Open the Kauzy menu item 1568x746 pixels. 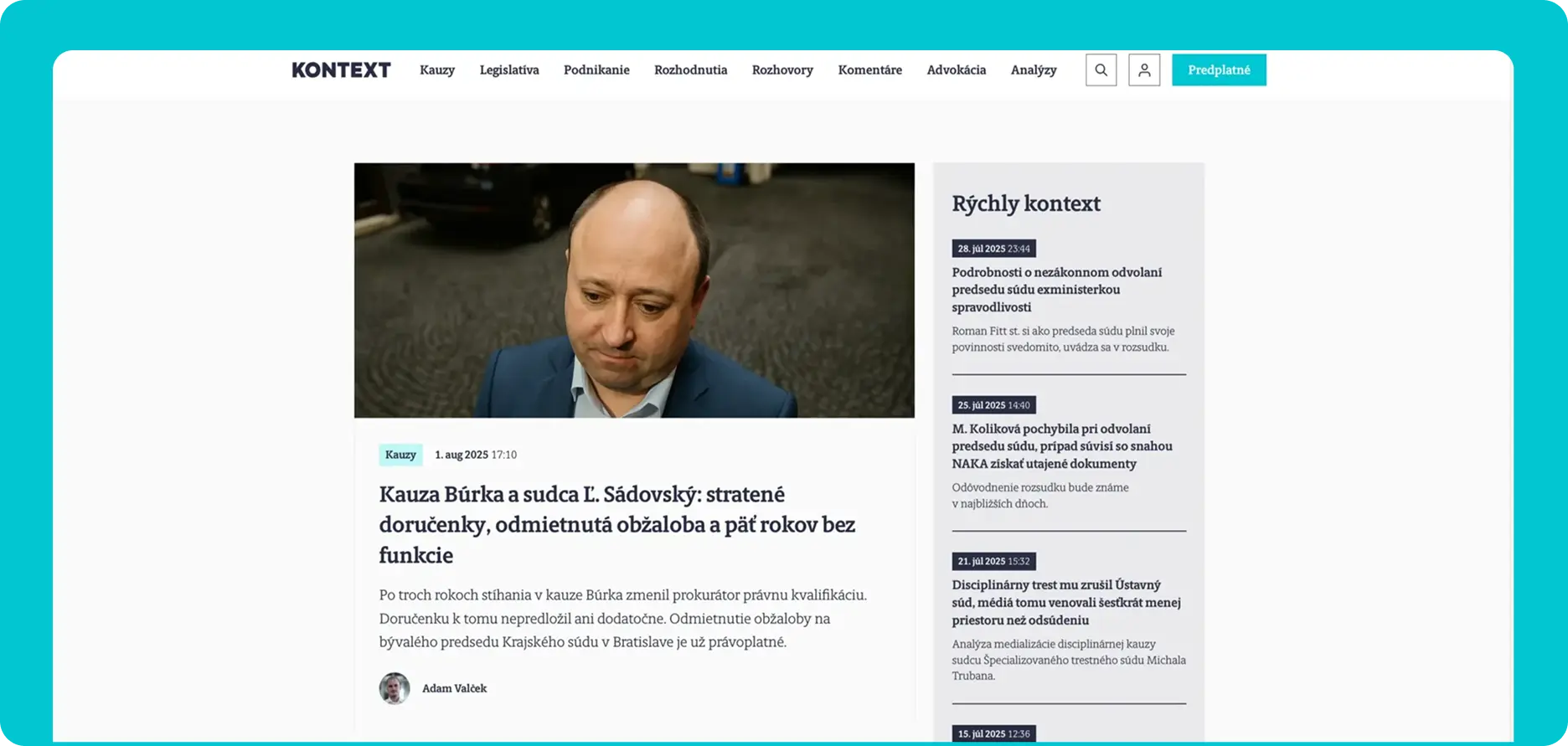tap(437, 70)
